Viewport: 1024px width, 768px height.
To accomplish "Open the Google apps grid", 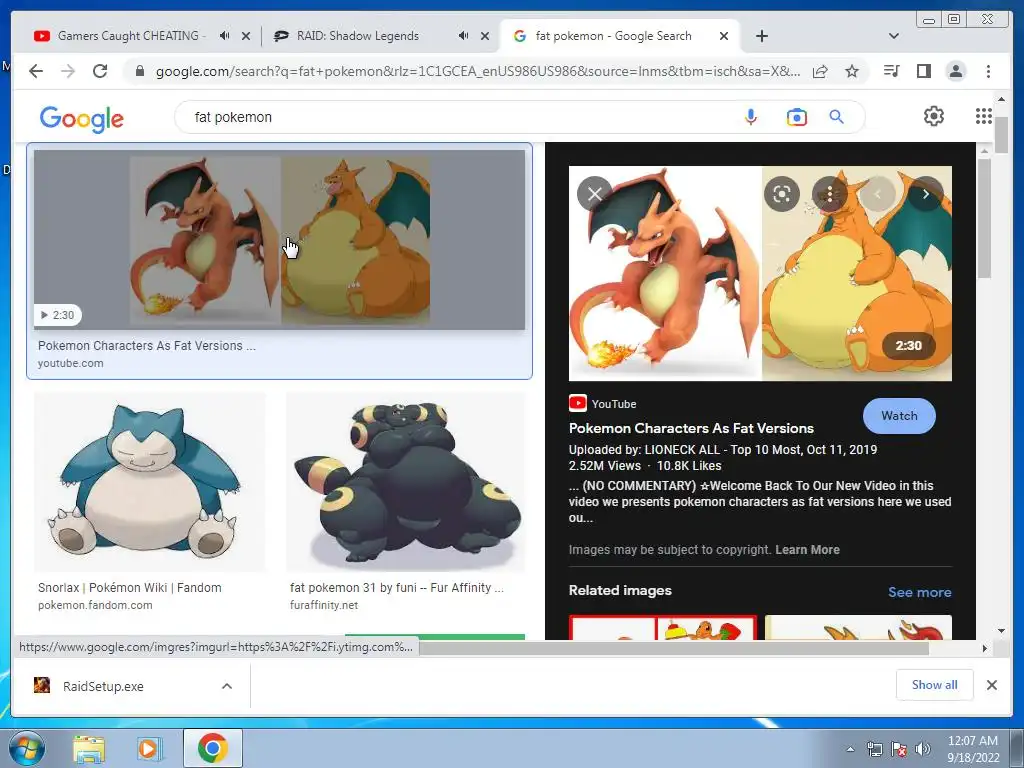I will click(984, 116).
